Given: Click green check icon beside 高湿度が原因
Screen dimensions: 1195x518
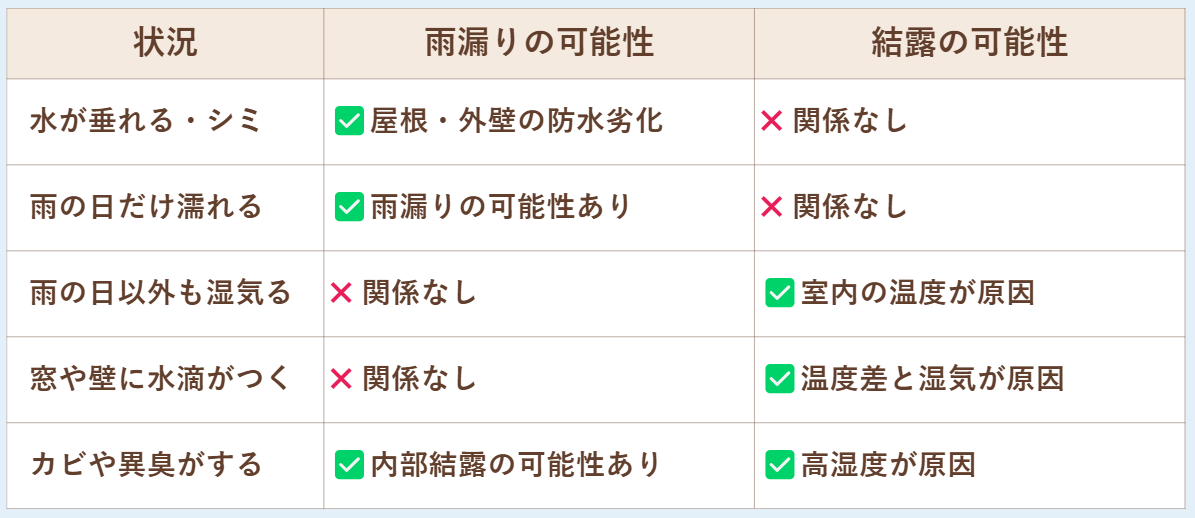Looking at the screenshot, I should (x=780, y=465).
